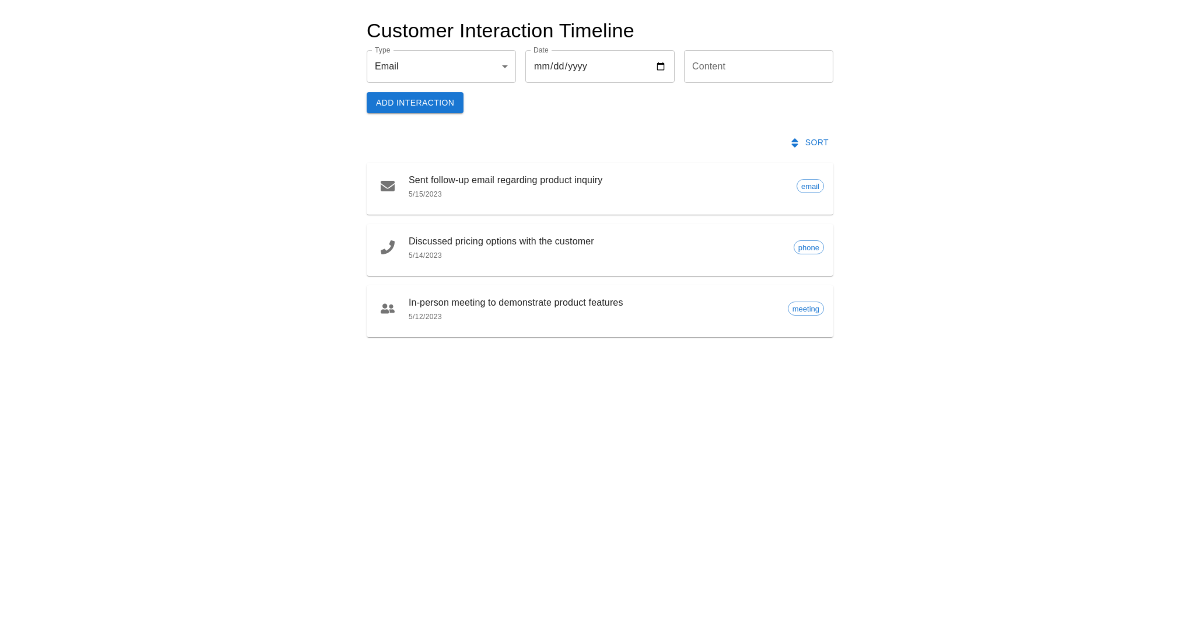Click the date 5/14/2023 under pricing discussion
This screenshot has height=630, width=1200.
click(x=424, y=255)
